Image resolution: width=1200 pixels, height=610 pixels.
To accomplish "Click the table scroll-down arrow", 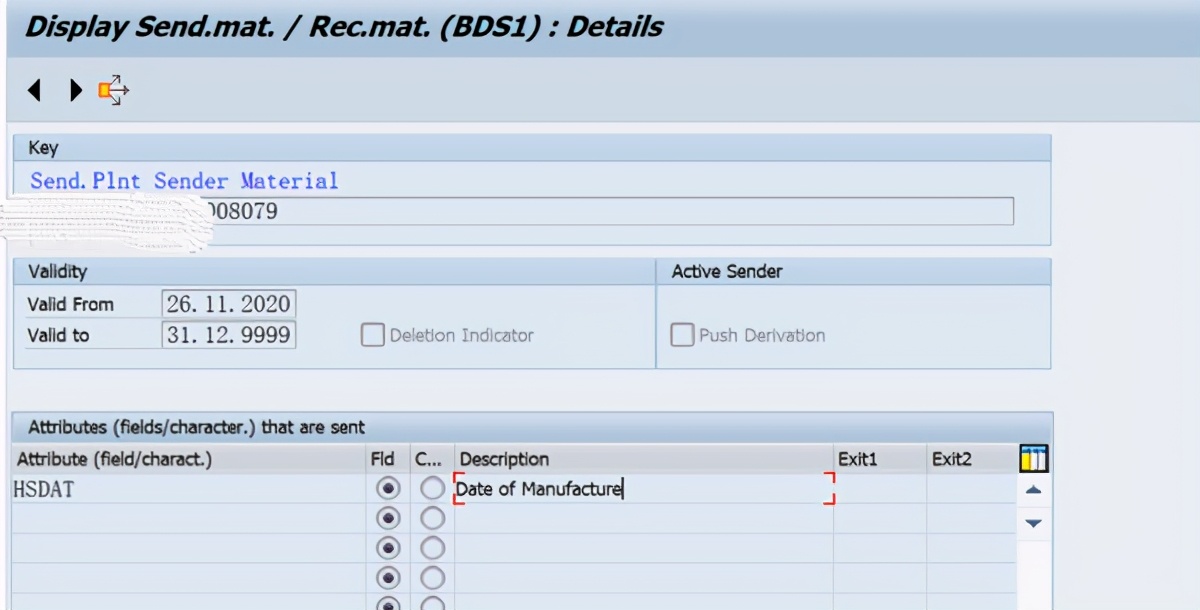I will (1034, 523).
